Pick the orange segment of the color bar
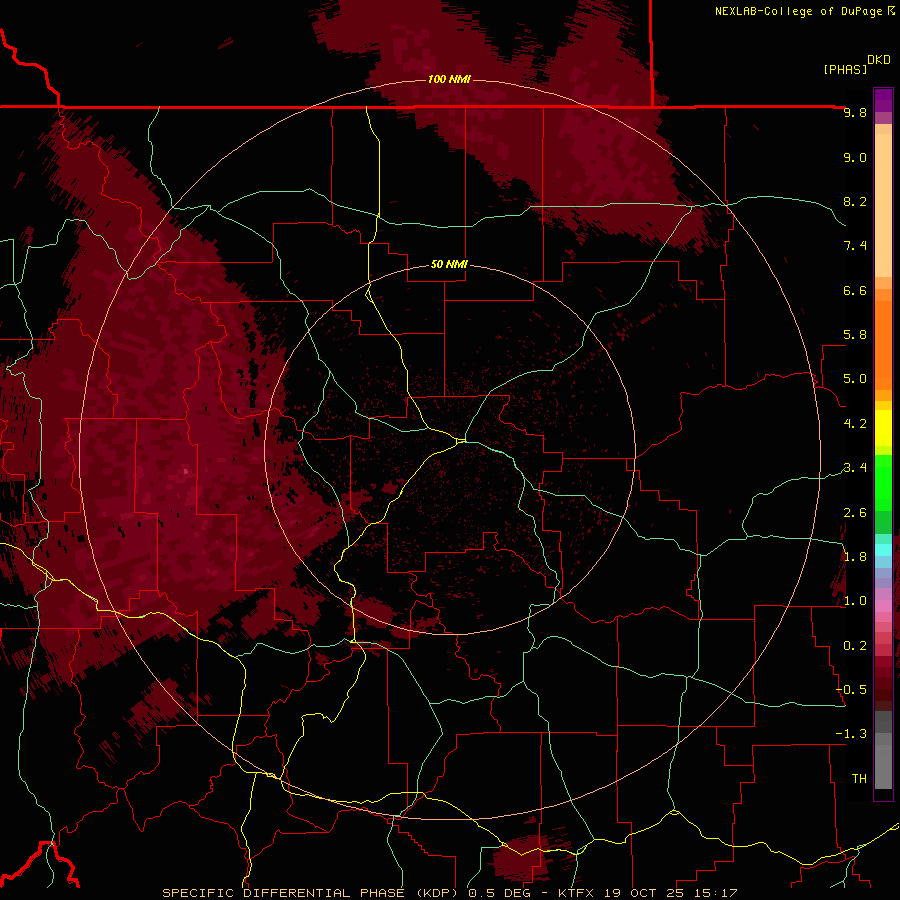 pyautogui.click(x=883, y=346)
